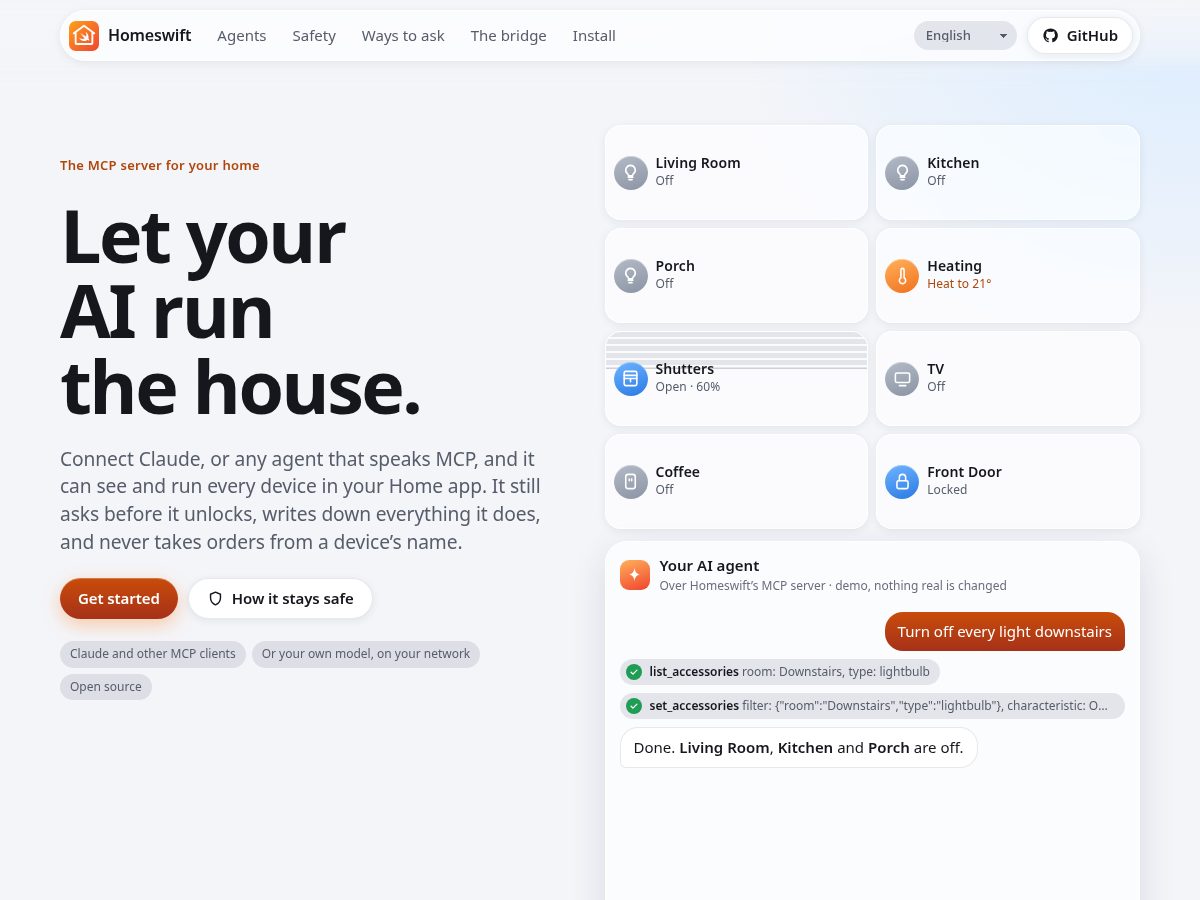Toggle the TV tile
The height and width of the screenshot is (900, 1200).
pyautogui.click(x=1008, y=379)
